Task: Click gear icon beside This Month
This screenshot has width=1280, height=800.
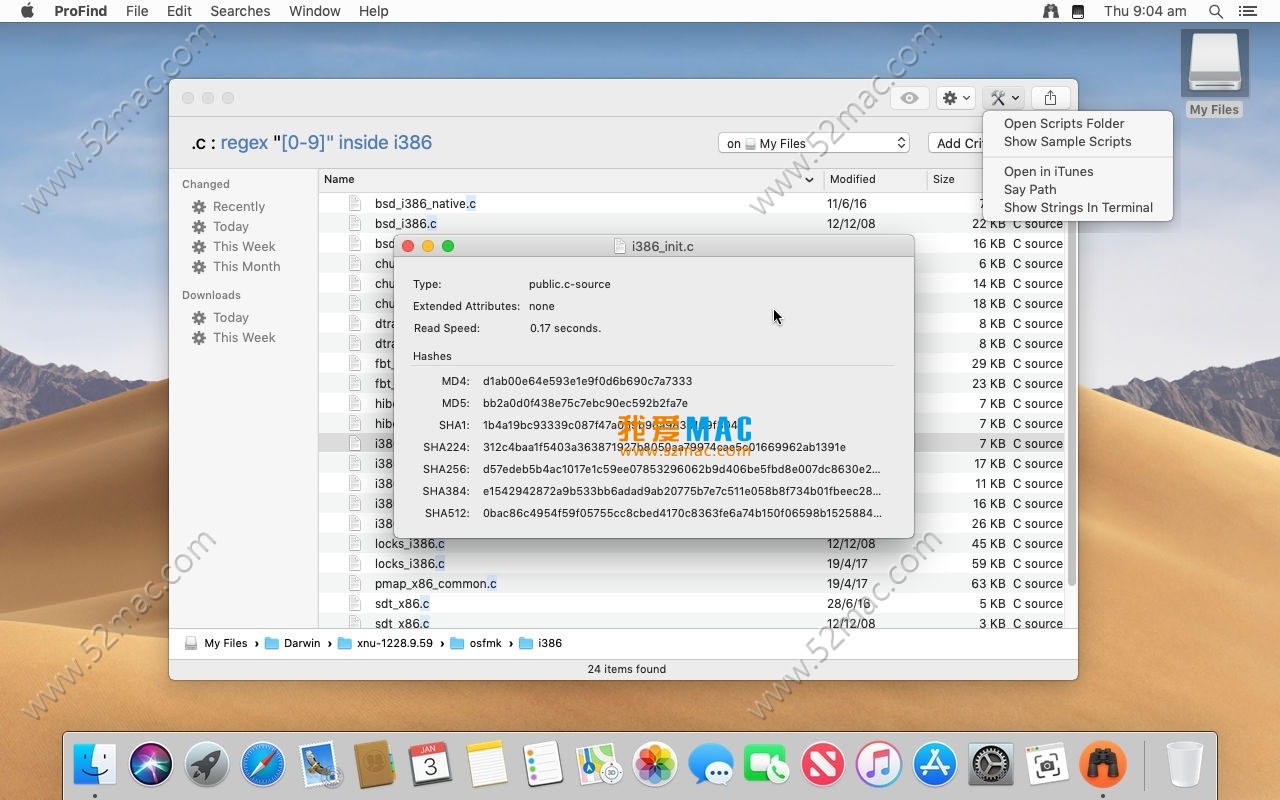Action: pyautogui.click(x=199, y=266)
